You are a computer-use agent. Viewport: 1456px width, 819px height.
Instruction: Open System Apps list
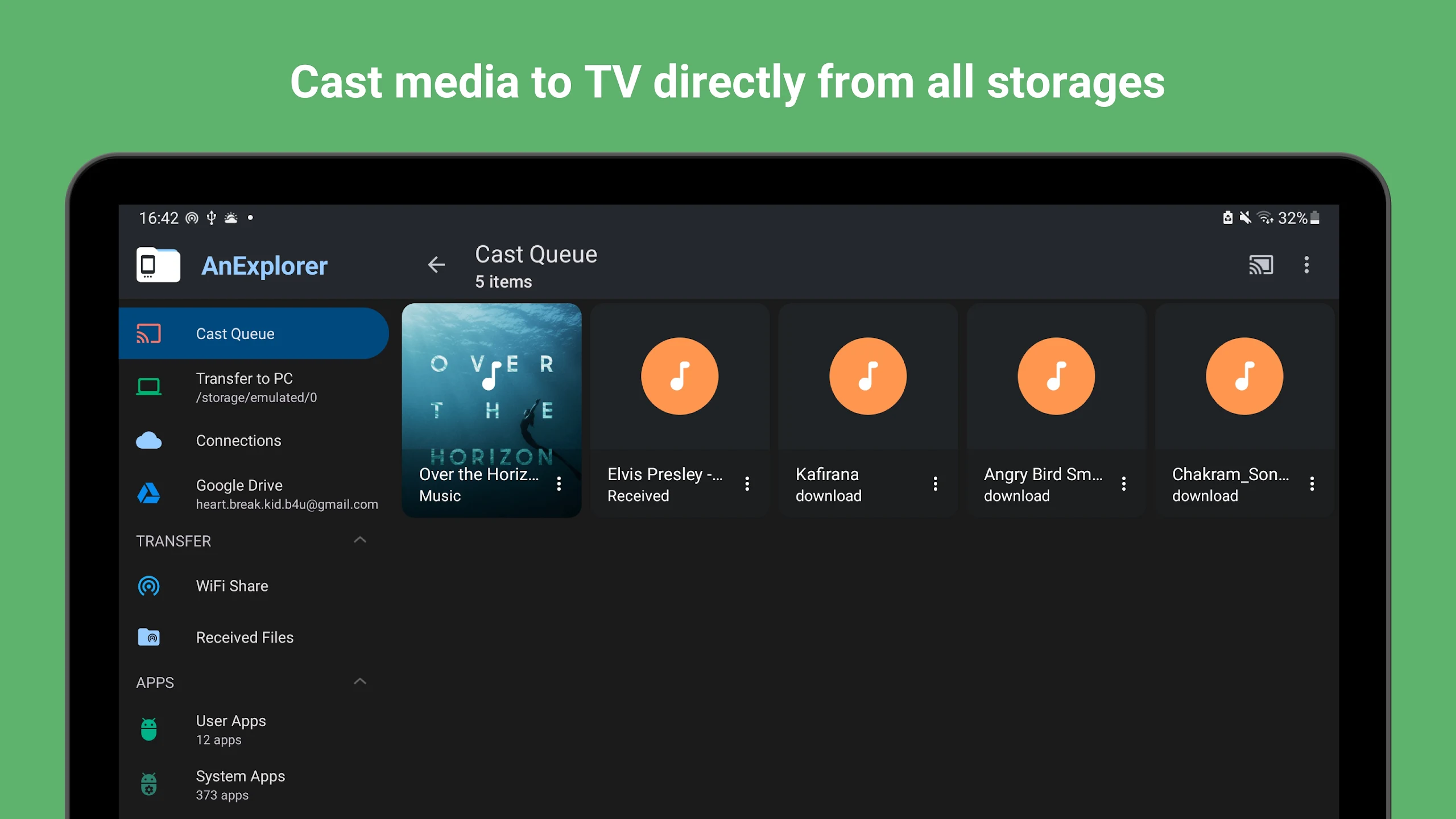(x=254, y=785)
